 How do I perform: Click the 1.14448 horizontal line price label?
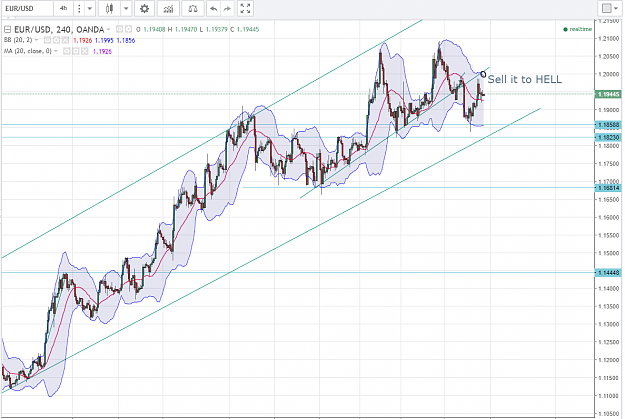click(608, 273)
